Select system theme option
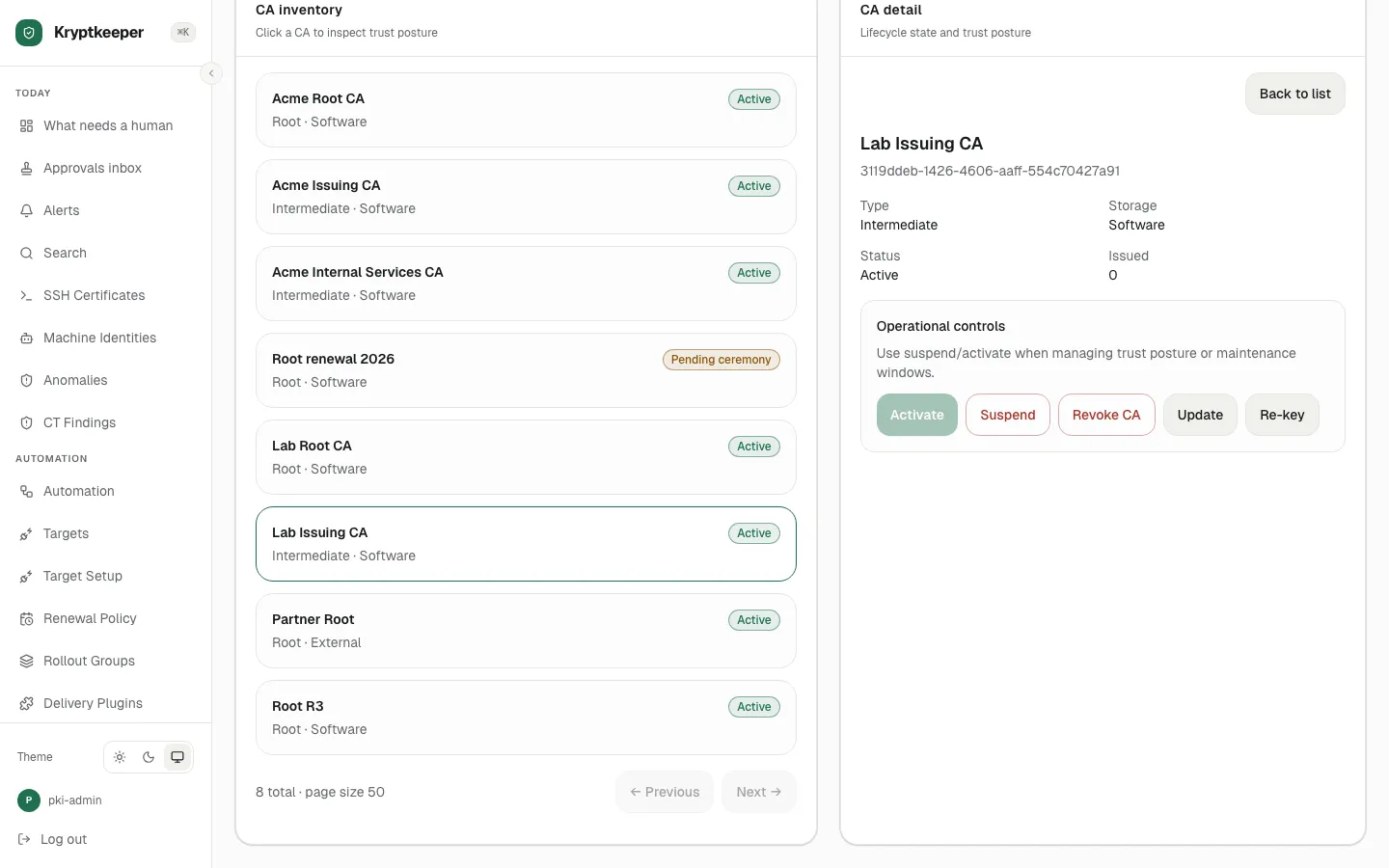Viewport: 1389px width, 868px height. [x=177, y=757]
